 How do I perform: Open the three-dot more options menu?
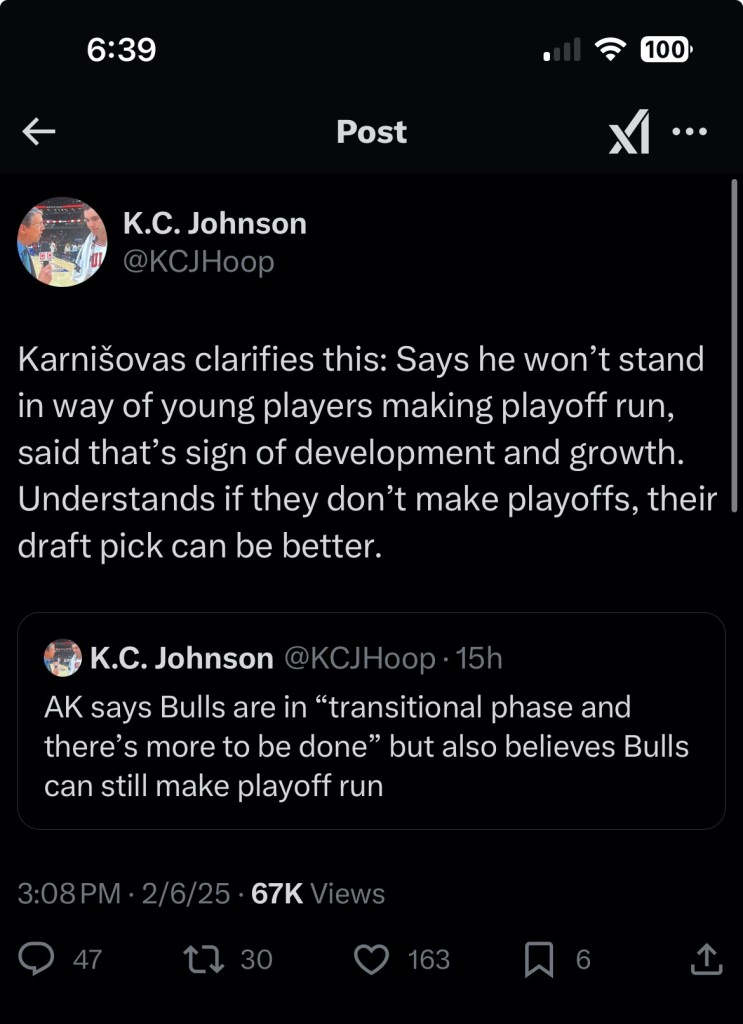(689, 131)
